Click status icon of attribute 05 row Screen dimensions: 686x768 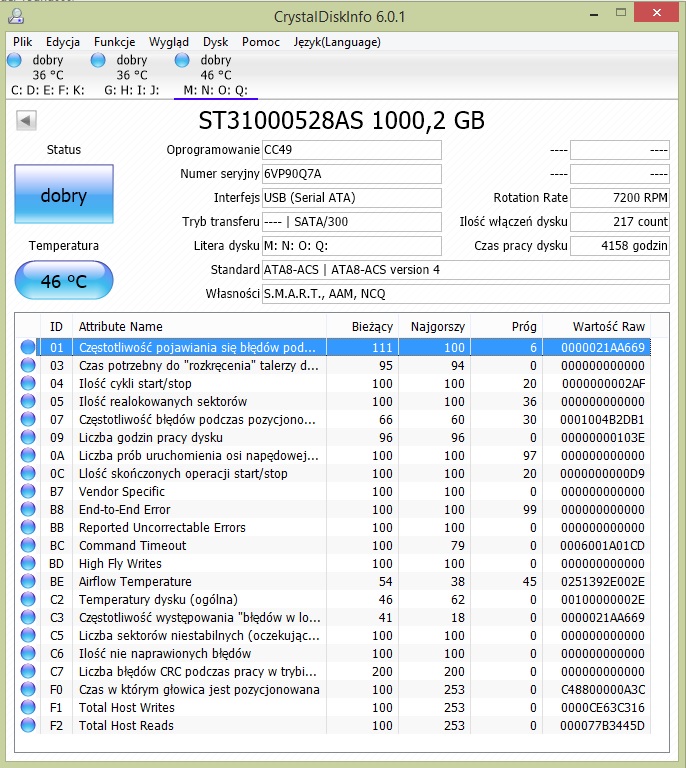[x=28, y=402]
